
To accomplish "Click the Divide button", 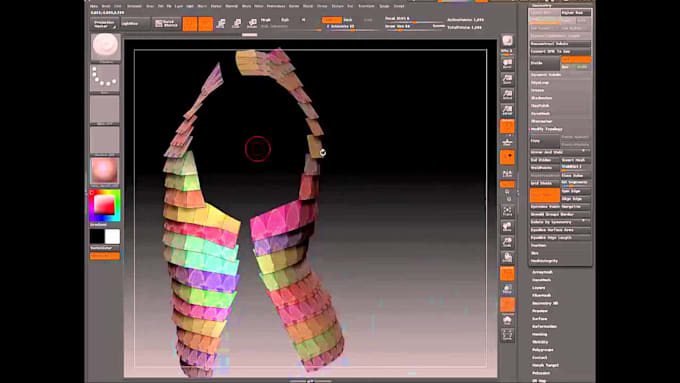I will point(545,63).
